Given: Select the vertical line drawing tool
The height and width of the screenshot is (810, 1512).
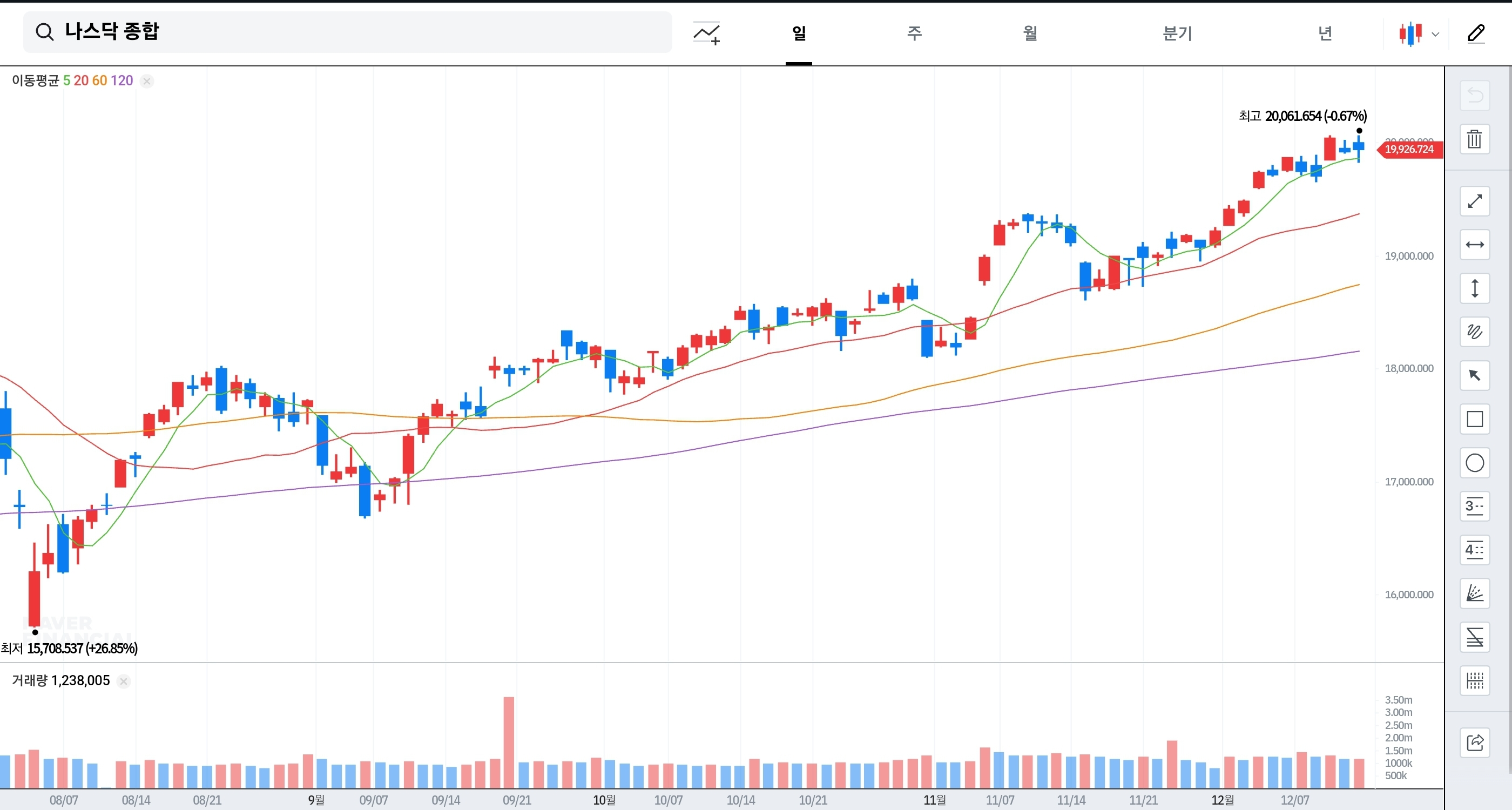Looking at the screenshot, I should tap(1474, 288).
